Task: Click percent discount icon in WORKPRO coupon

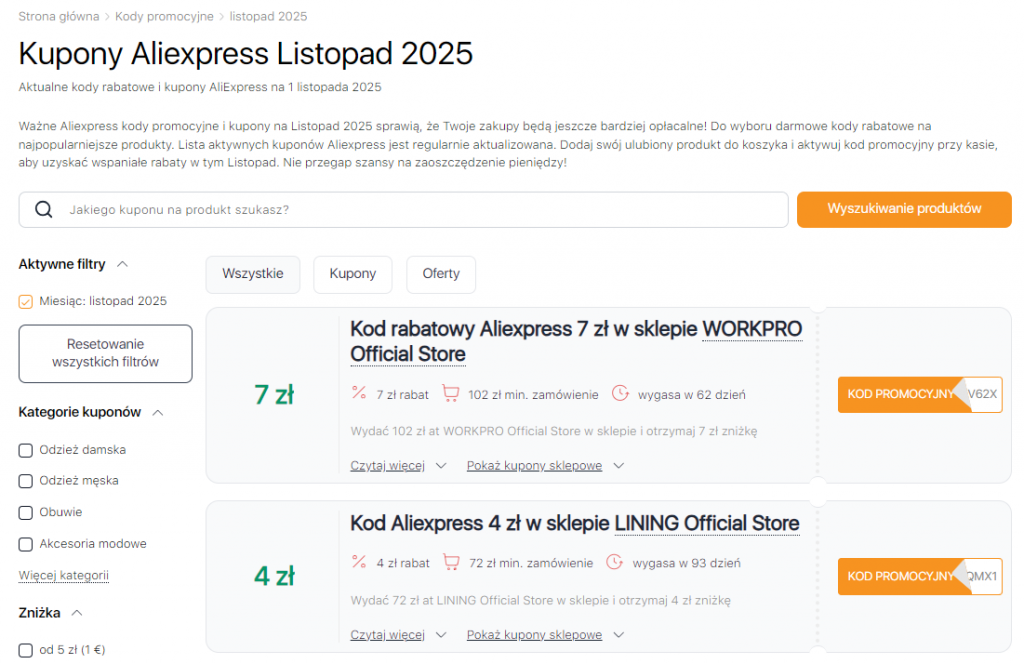Action: [360, 394]
